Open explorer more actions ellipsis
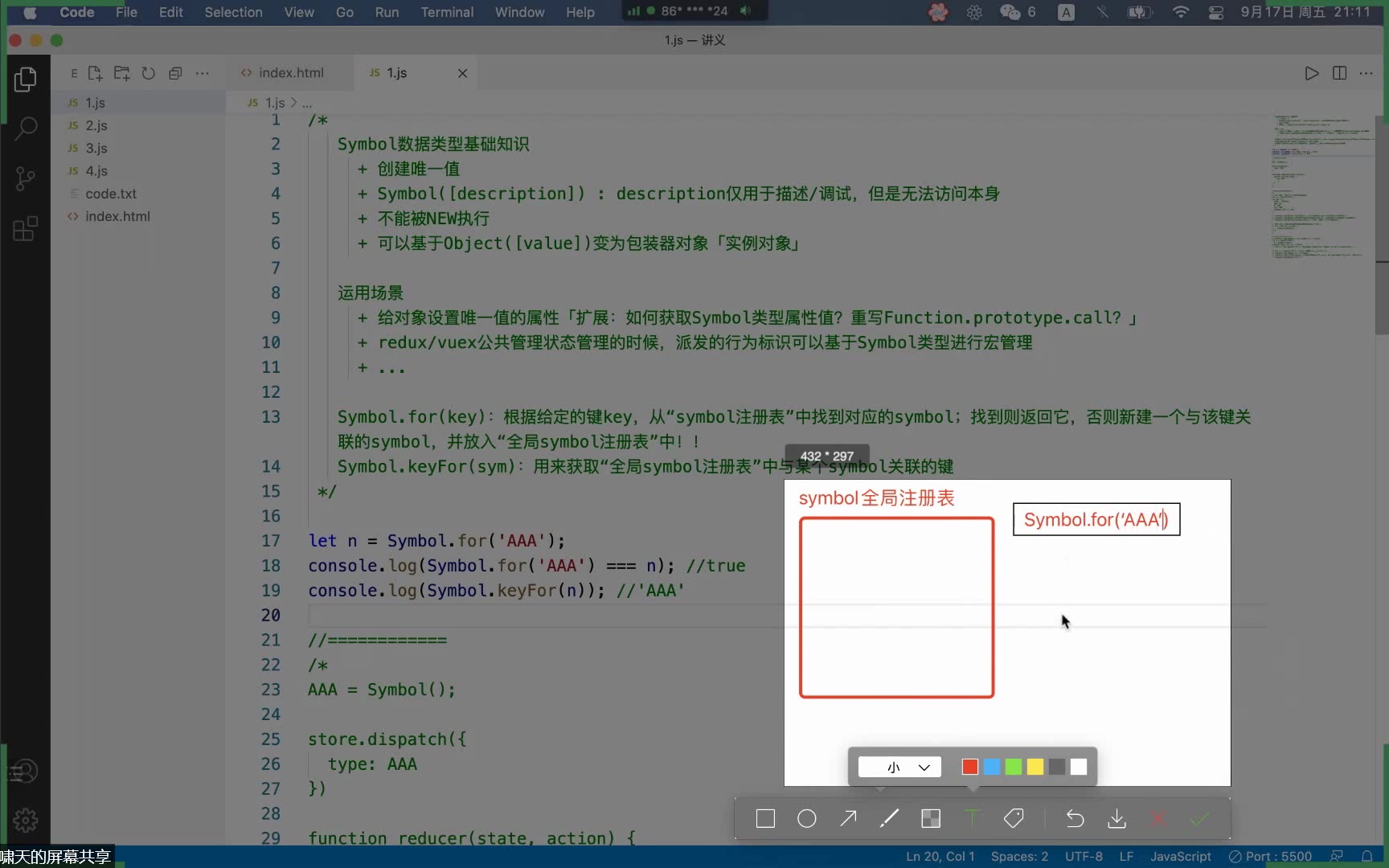 (x=203, y=73)
